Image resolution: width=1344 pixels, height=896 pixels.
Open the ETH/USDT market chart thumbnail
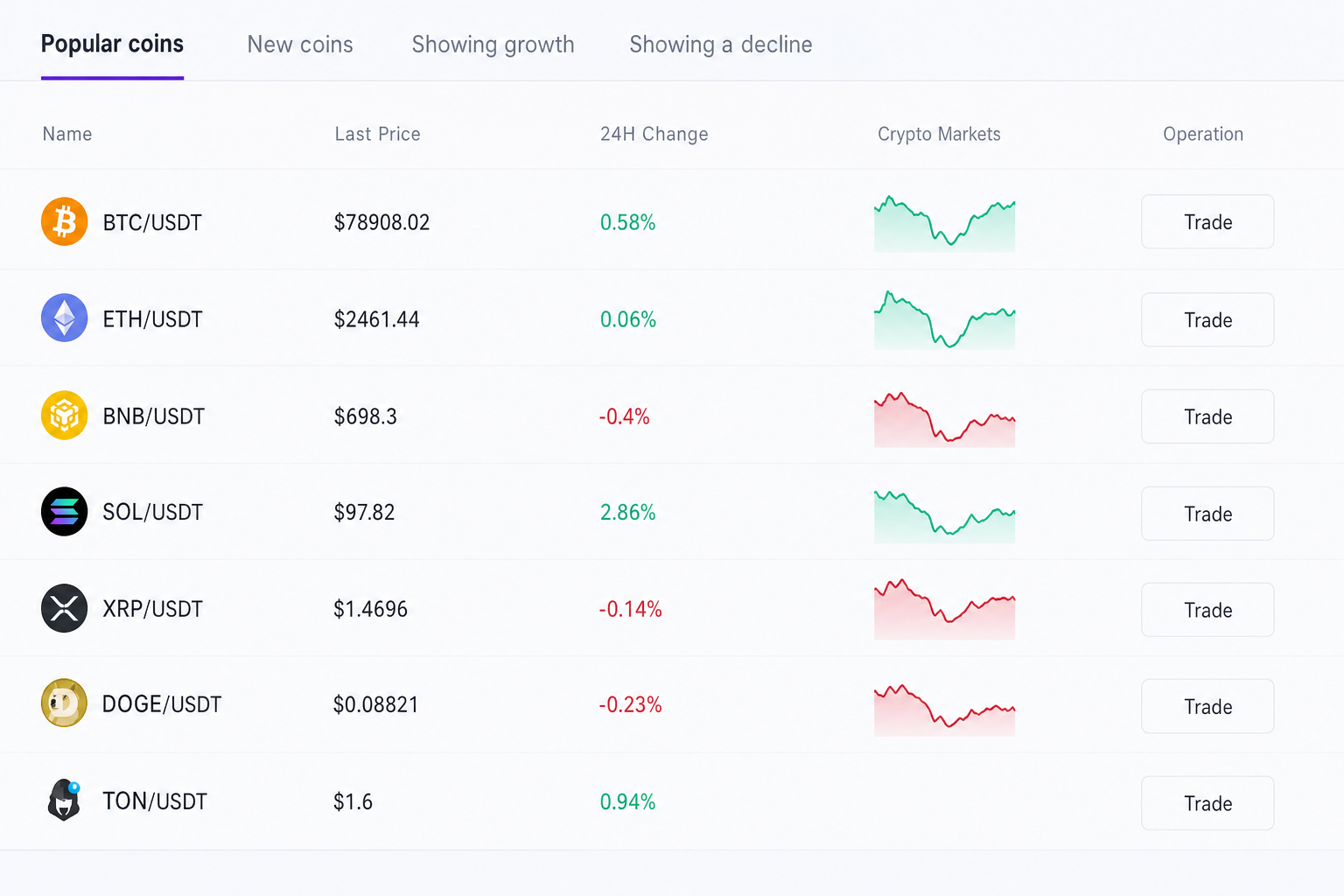point(944,320)
